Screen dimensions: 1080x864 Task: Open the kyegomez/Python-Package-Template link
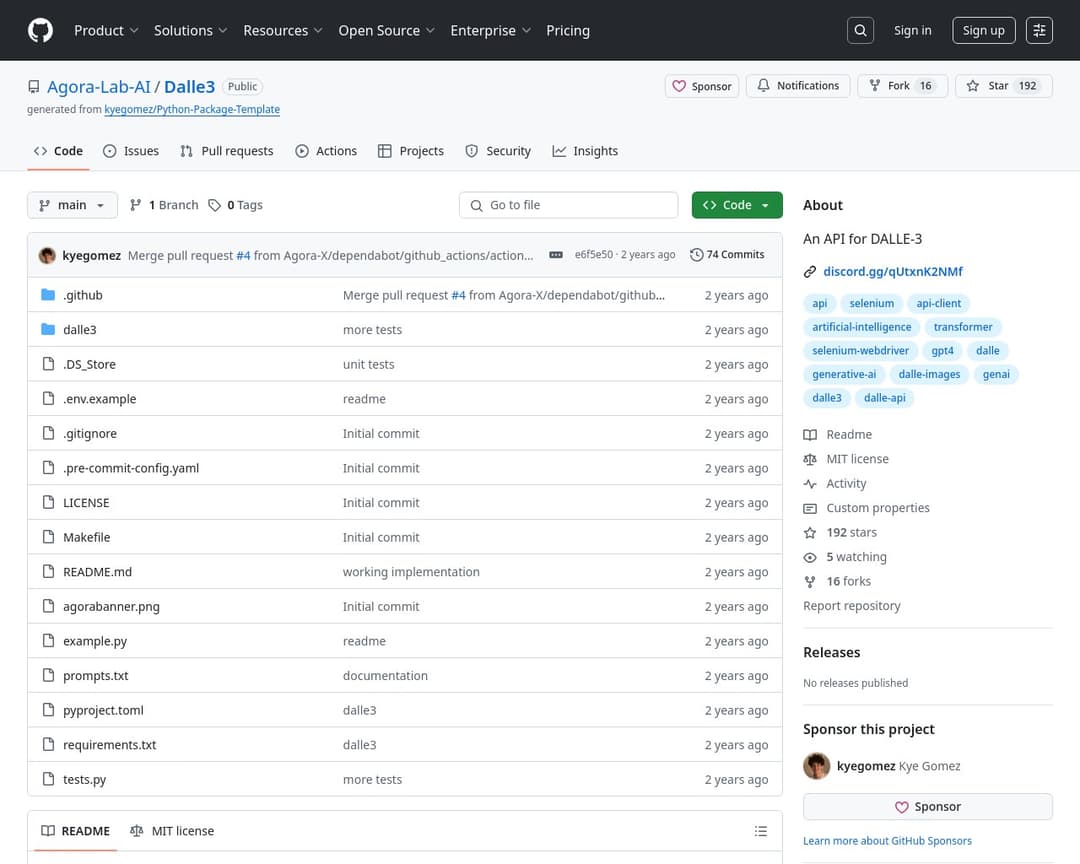[x=192, y=110]
